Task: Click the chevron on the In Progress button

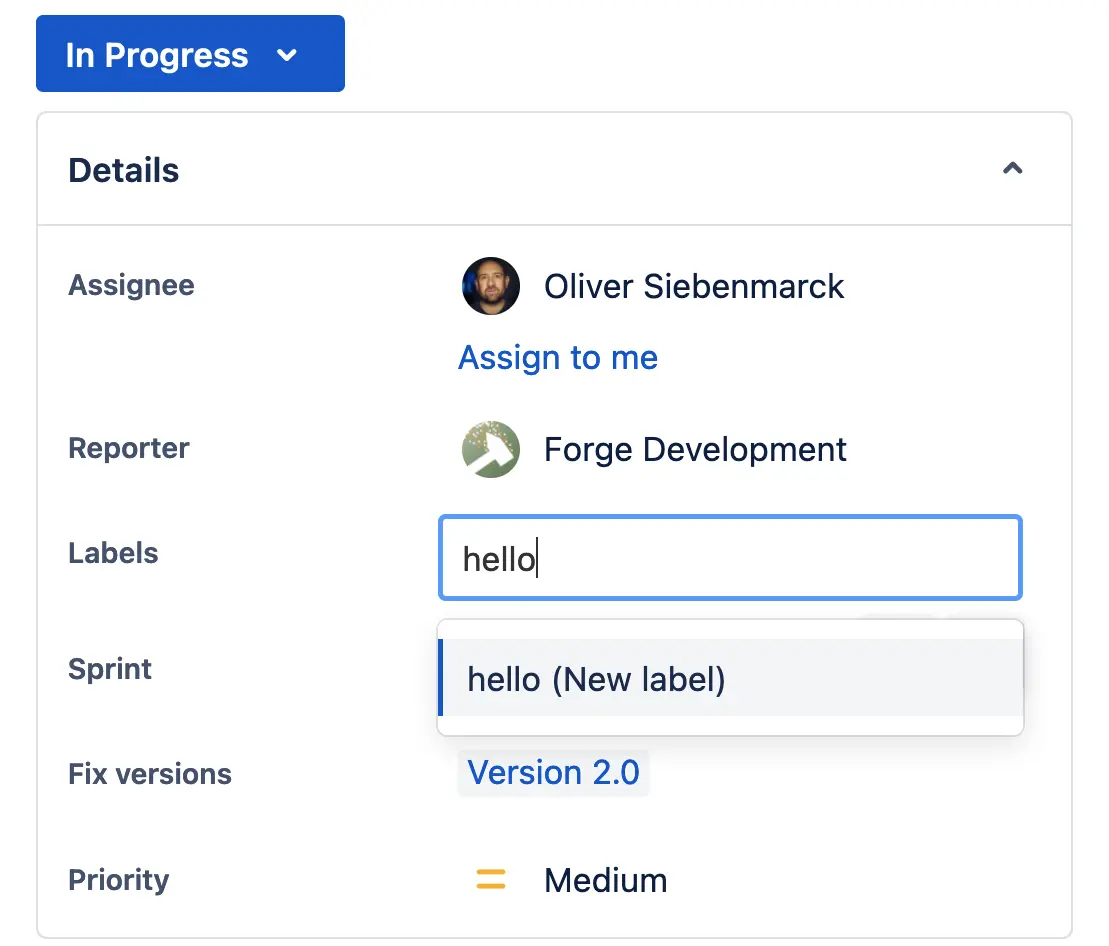Action: (288, 56)
